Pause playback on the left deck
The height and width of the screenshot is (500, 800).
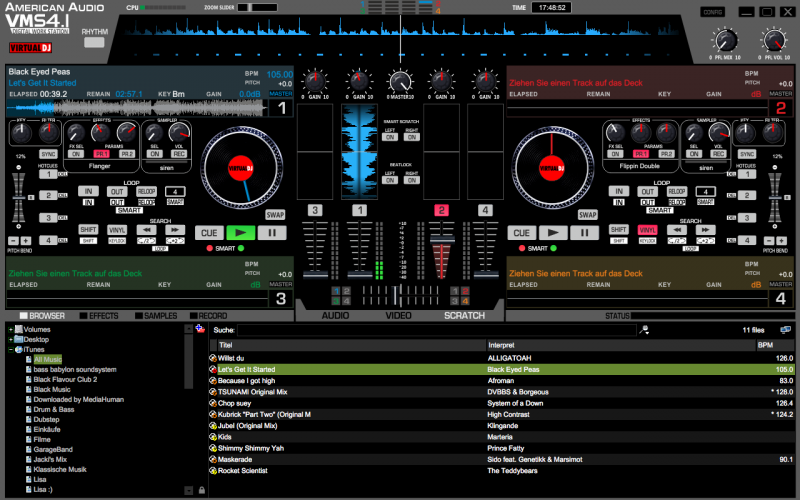click(x=271, y=232)
